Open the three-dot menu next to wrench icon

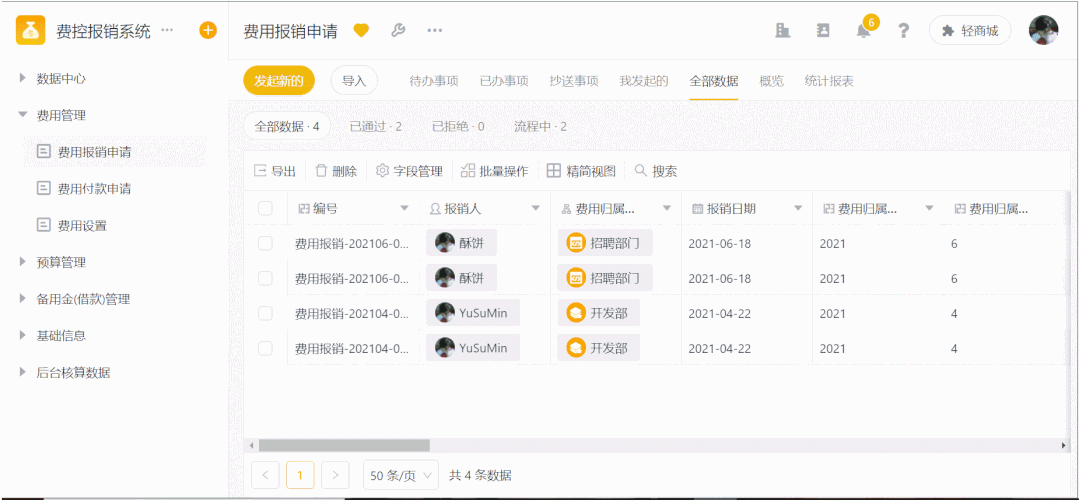point(434,30)
